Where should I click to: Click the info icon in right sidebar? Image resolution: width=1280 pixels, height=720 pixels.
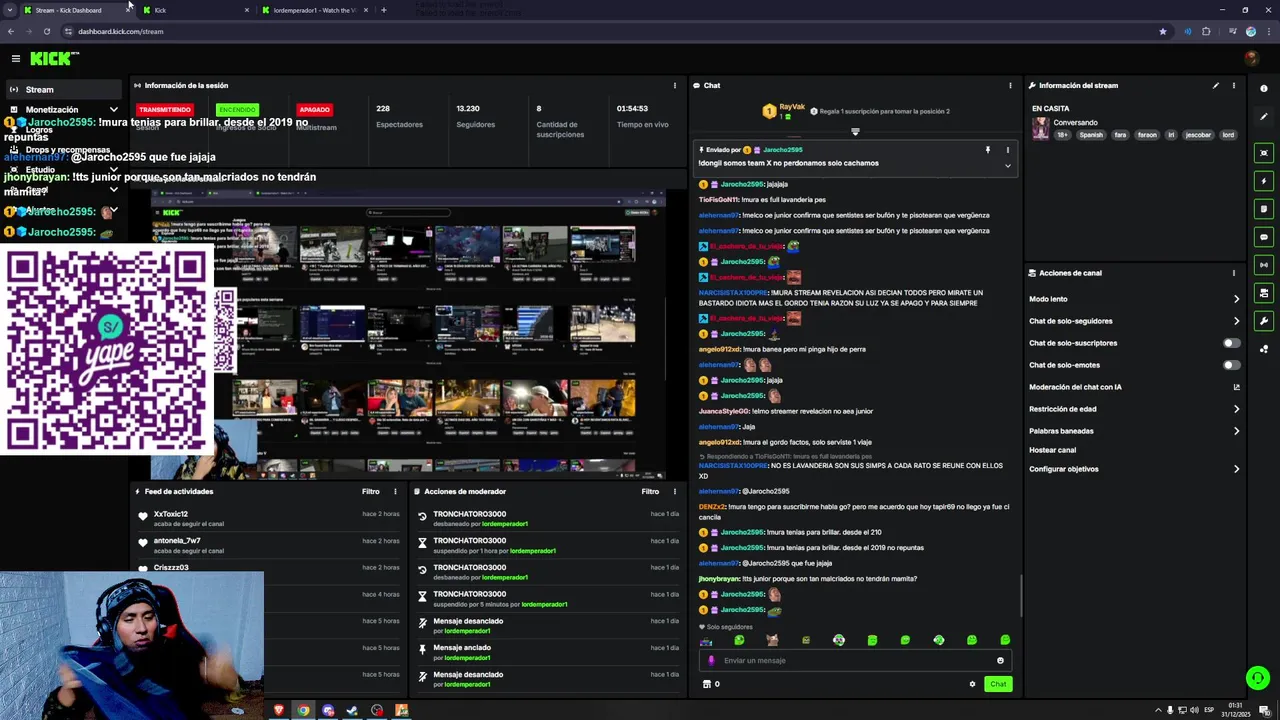(x=1264, y=89)
